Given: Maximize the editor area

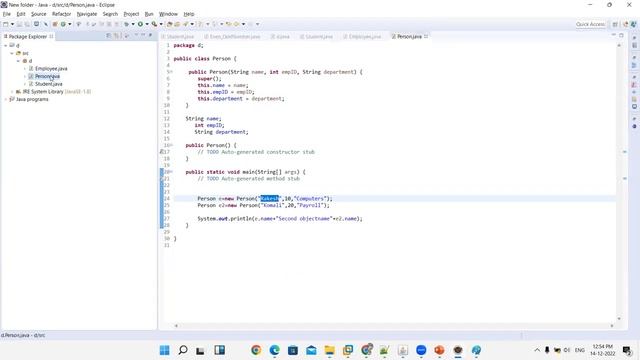Looking at the screenshot, I should pyautogui.click(x=621, y=36).
